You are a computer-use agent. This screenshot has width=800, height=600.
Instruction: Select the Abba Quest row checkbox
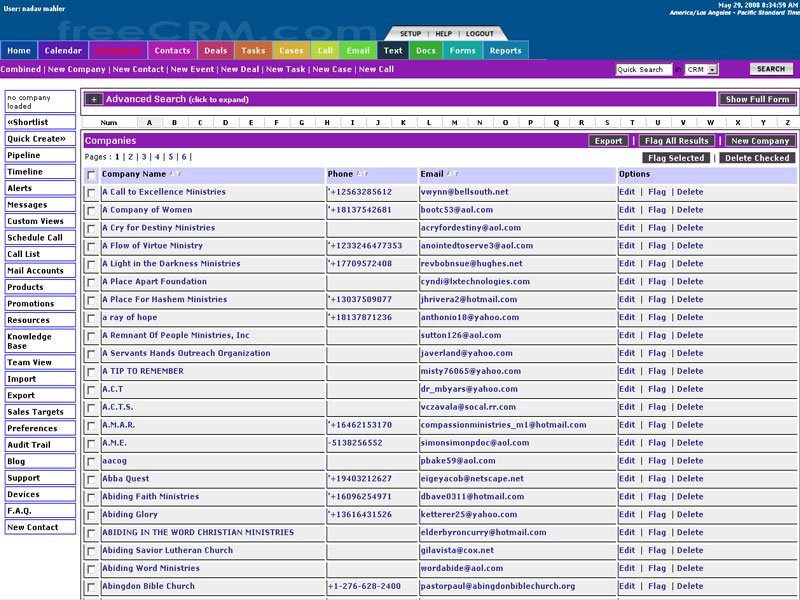click(91, 480)
